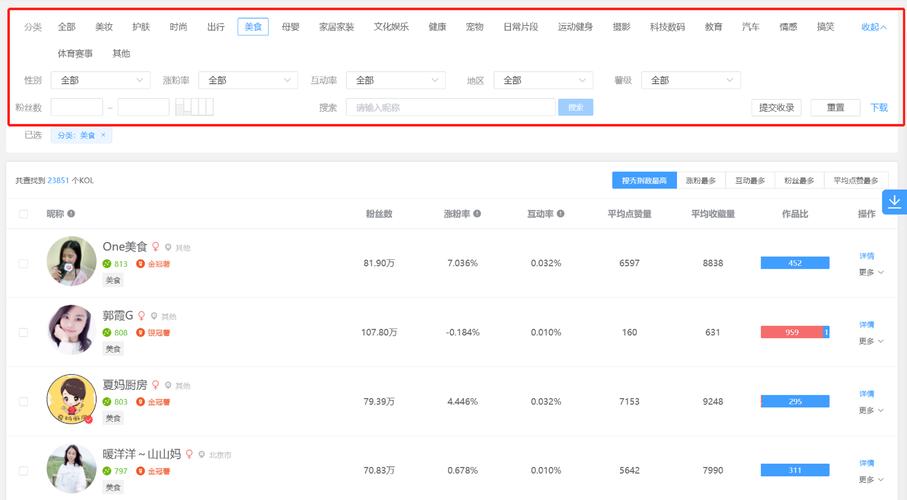Click green score icon beside 808
This screenshot has height=500, width=907.
107,332
